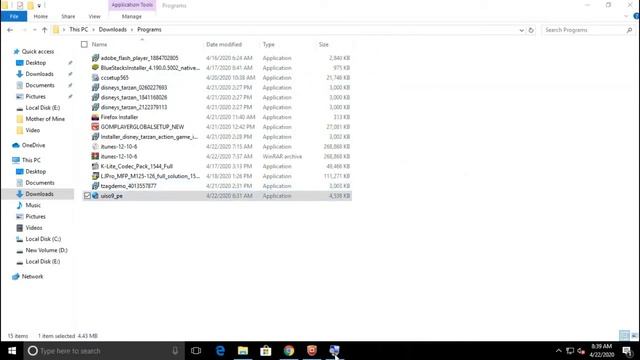Open Quick access in navigation pane
This screenshot has height=360, width=640.
[x=38, y=51]
